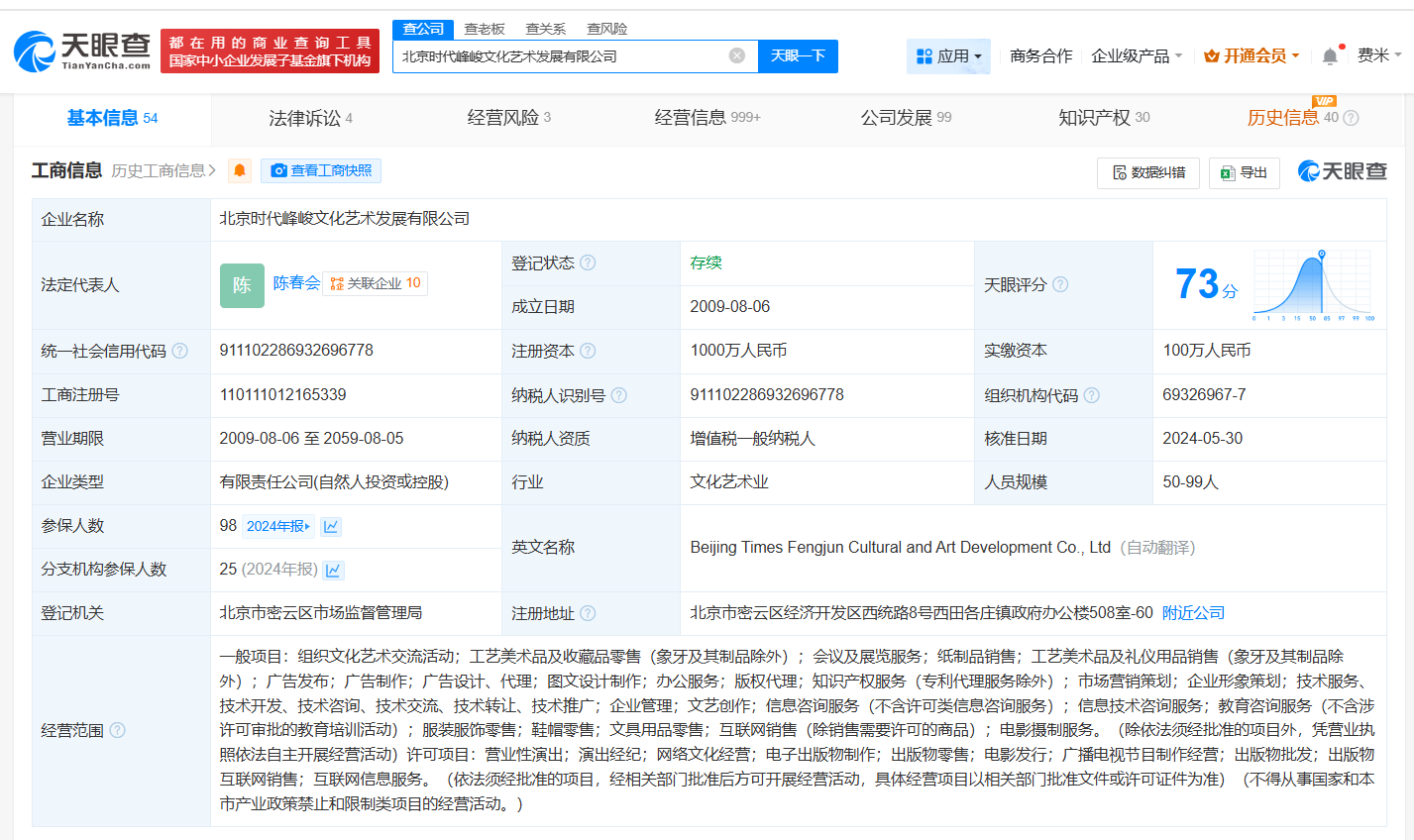Click the organization code 69326967-7
The width and height of the screenshot is (1414, 840).
point(1204,395)
